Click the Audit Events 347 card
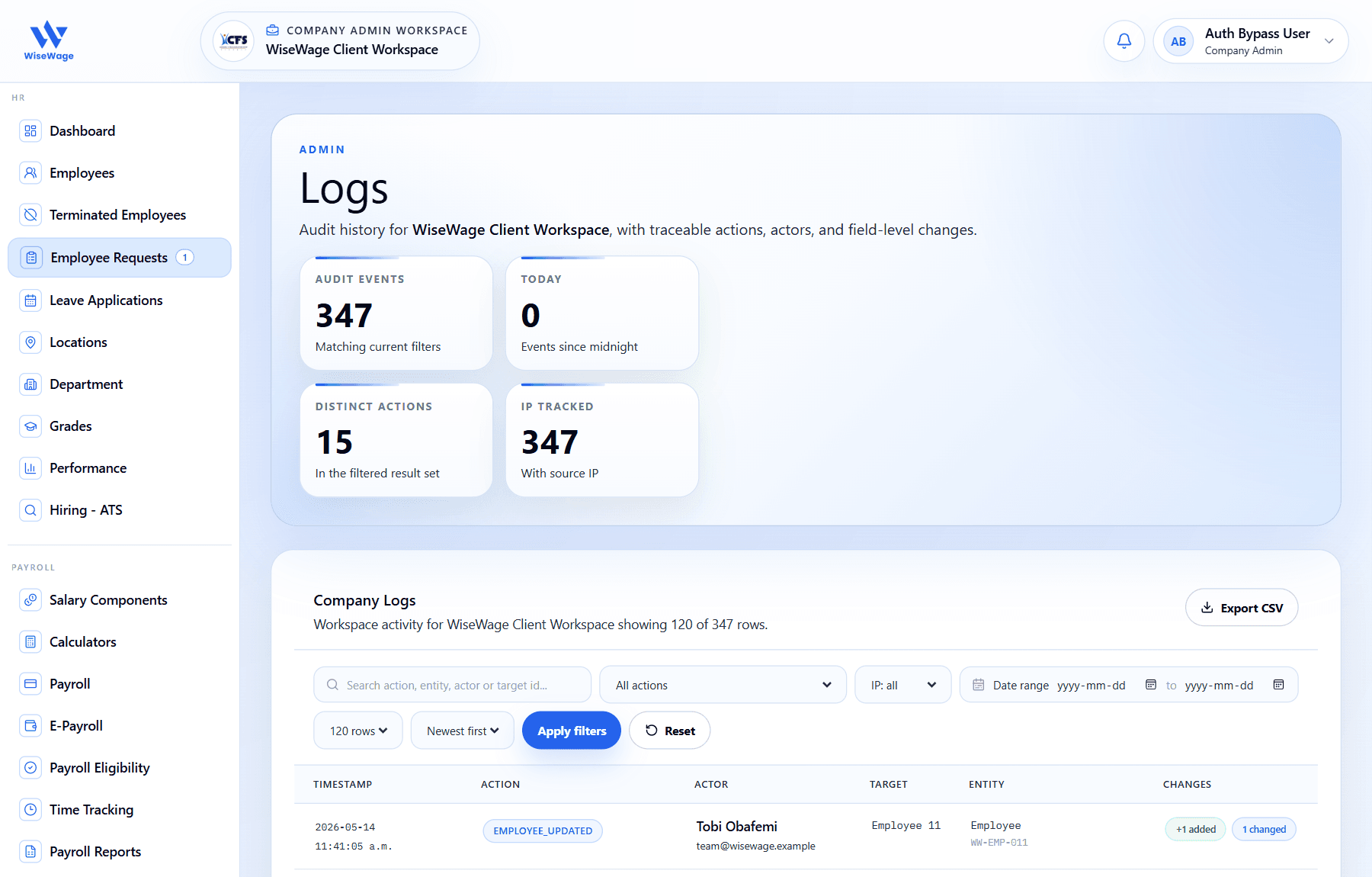Viewport: 1372px width, 877px height. click(x=396, y=313)
